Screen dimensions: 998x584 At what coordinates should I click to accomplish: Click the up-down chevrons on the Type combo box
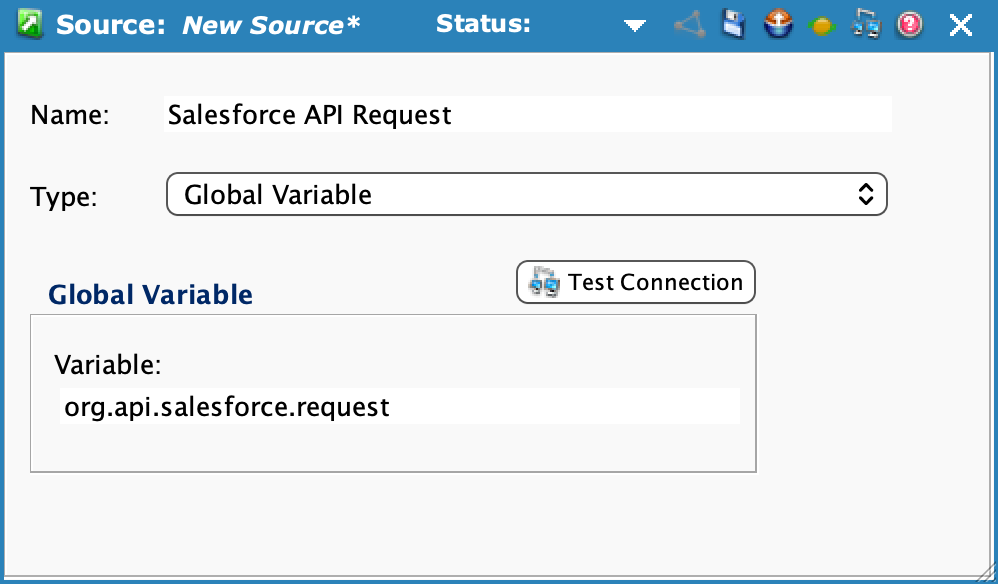(866, 195)
